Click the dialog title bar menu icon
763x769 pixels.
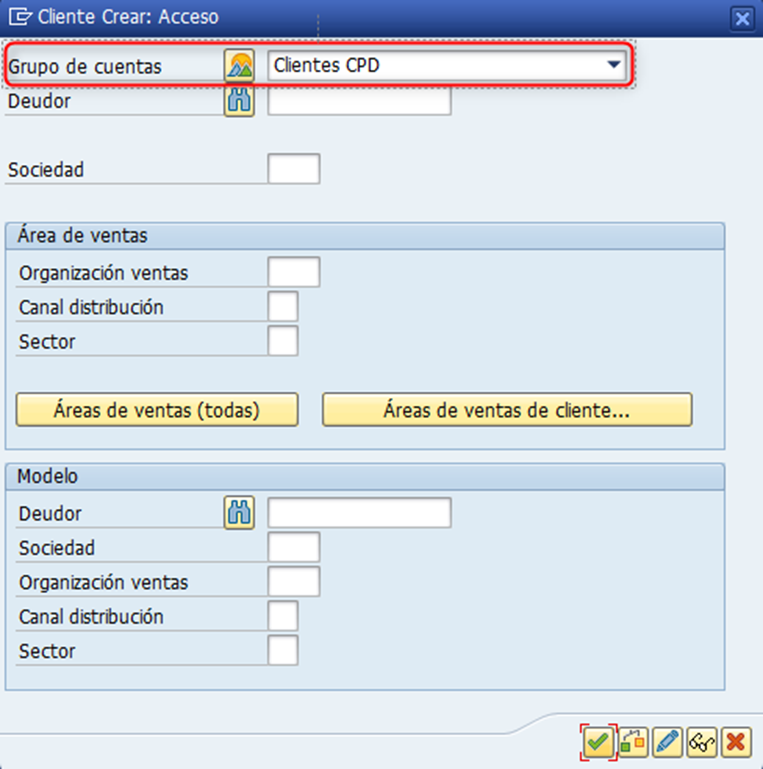(x=20, y=17)
